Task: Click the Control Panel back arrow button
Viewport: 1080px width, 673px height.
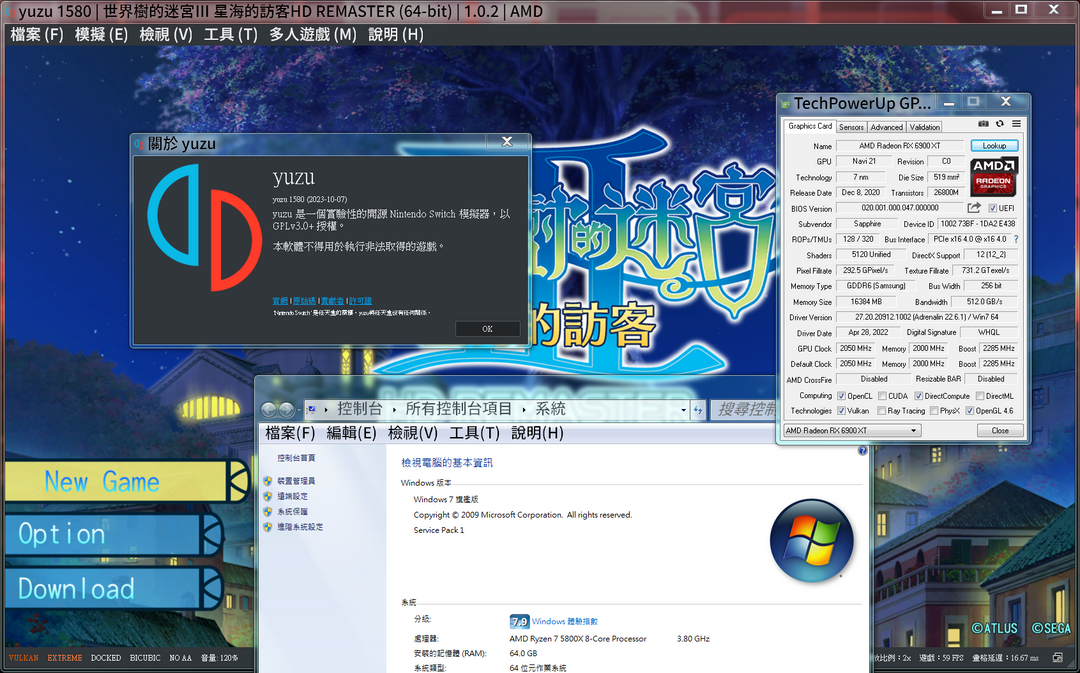Action: (268, 410)
